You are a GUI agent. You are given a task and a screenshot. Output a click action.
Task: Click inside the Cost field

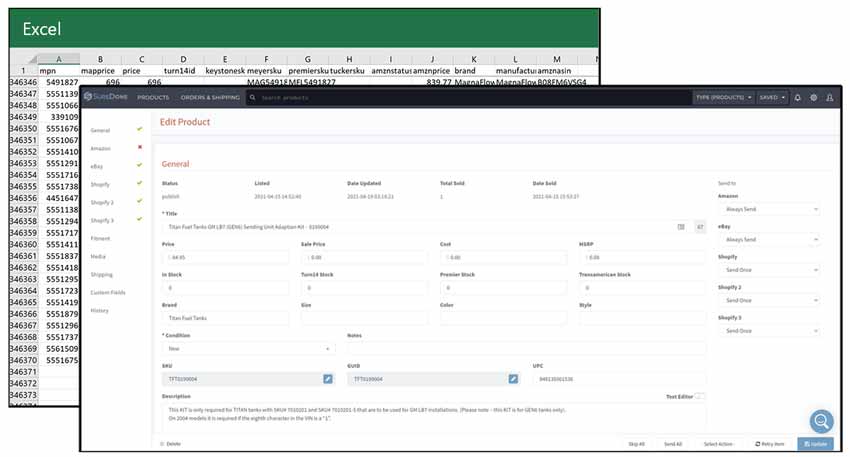[x=503, y=258]
